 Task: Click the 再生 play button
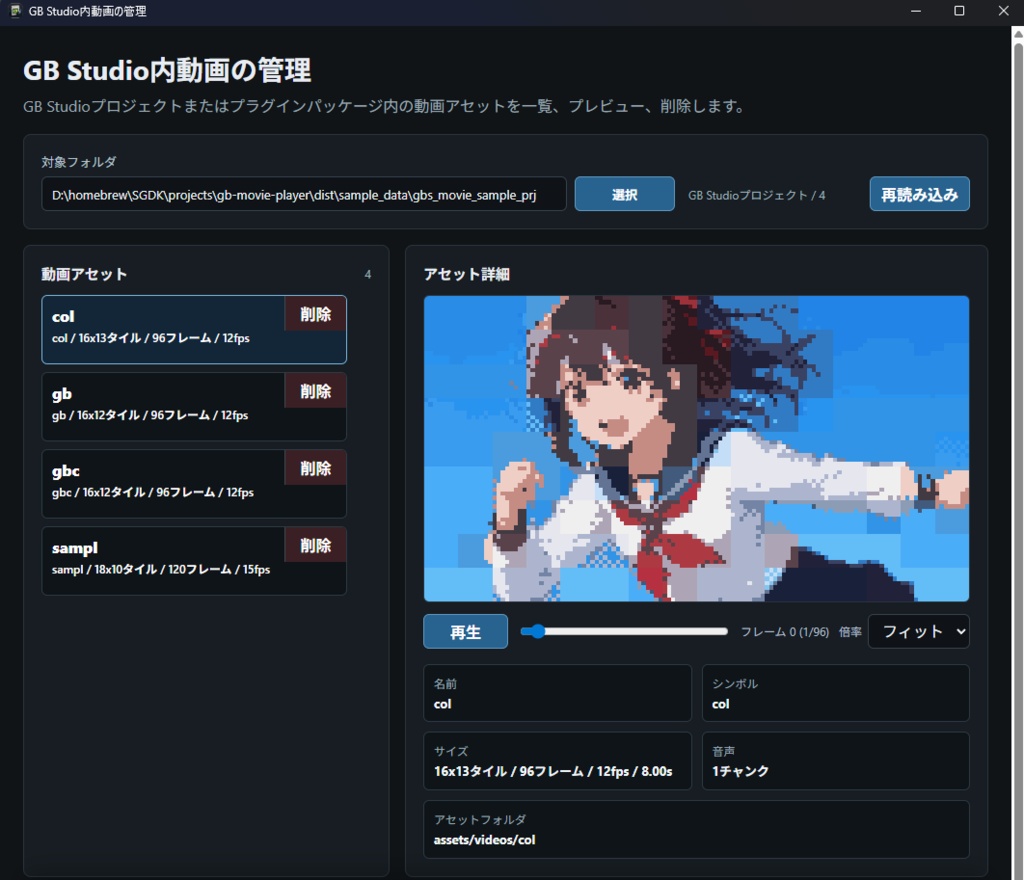tap(466, 631)
